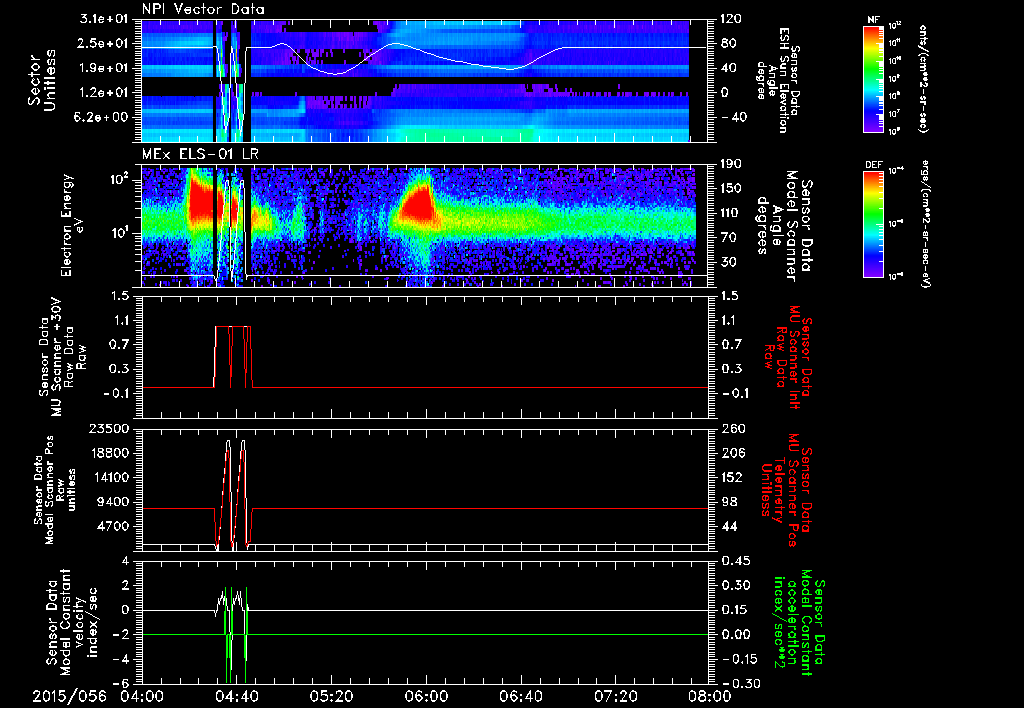Image resolution: width=1024 pixels, height=708 pixels.
Task: Click the '0.30' acceleration tick label
Action: point(734,586)
